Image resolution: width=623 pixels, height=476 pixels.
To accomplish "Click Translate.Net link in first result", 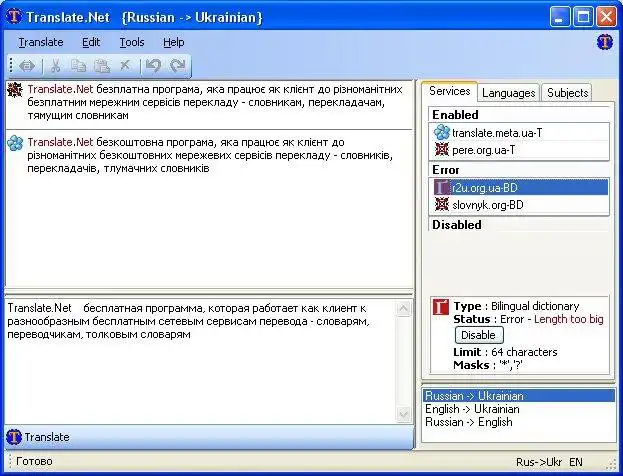I will coord(60,89).
